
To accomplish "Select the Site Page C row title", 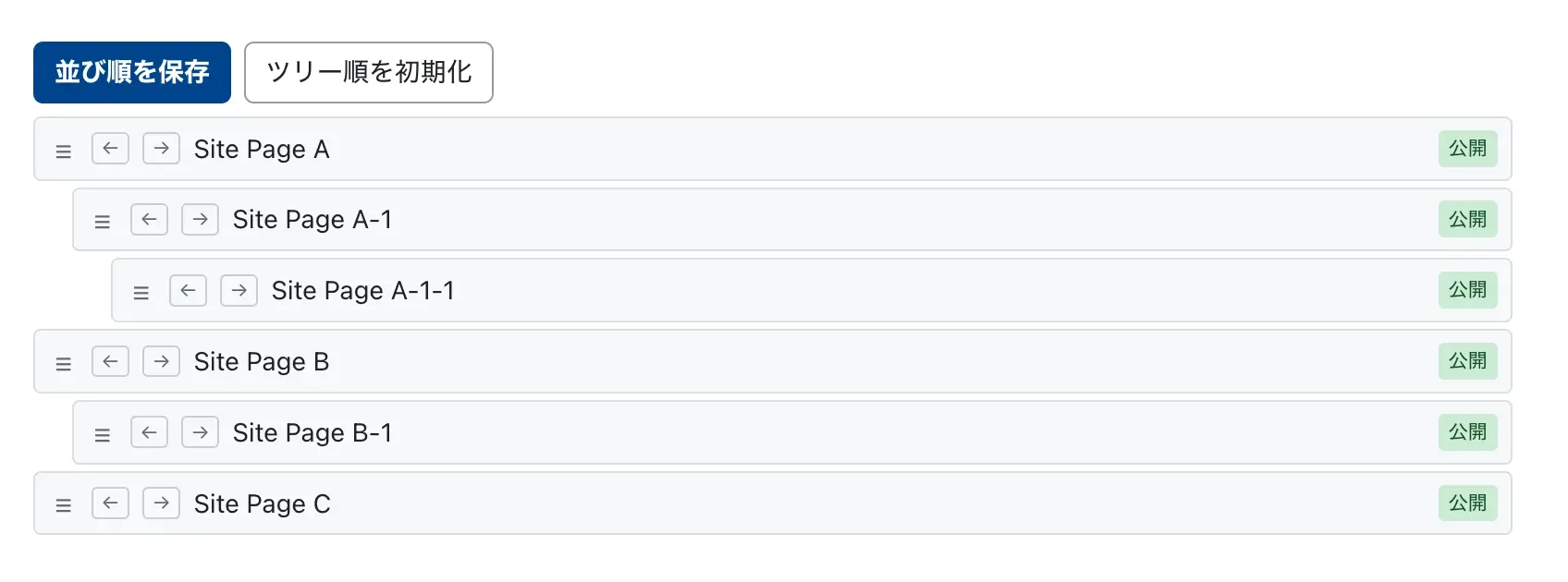I will click(x=262, y=503).
